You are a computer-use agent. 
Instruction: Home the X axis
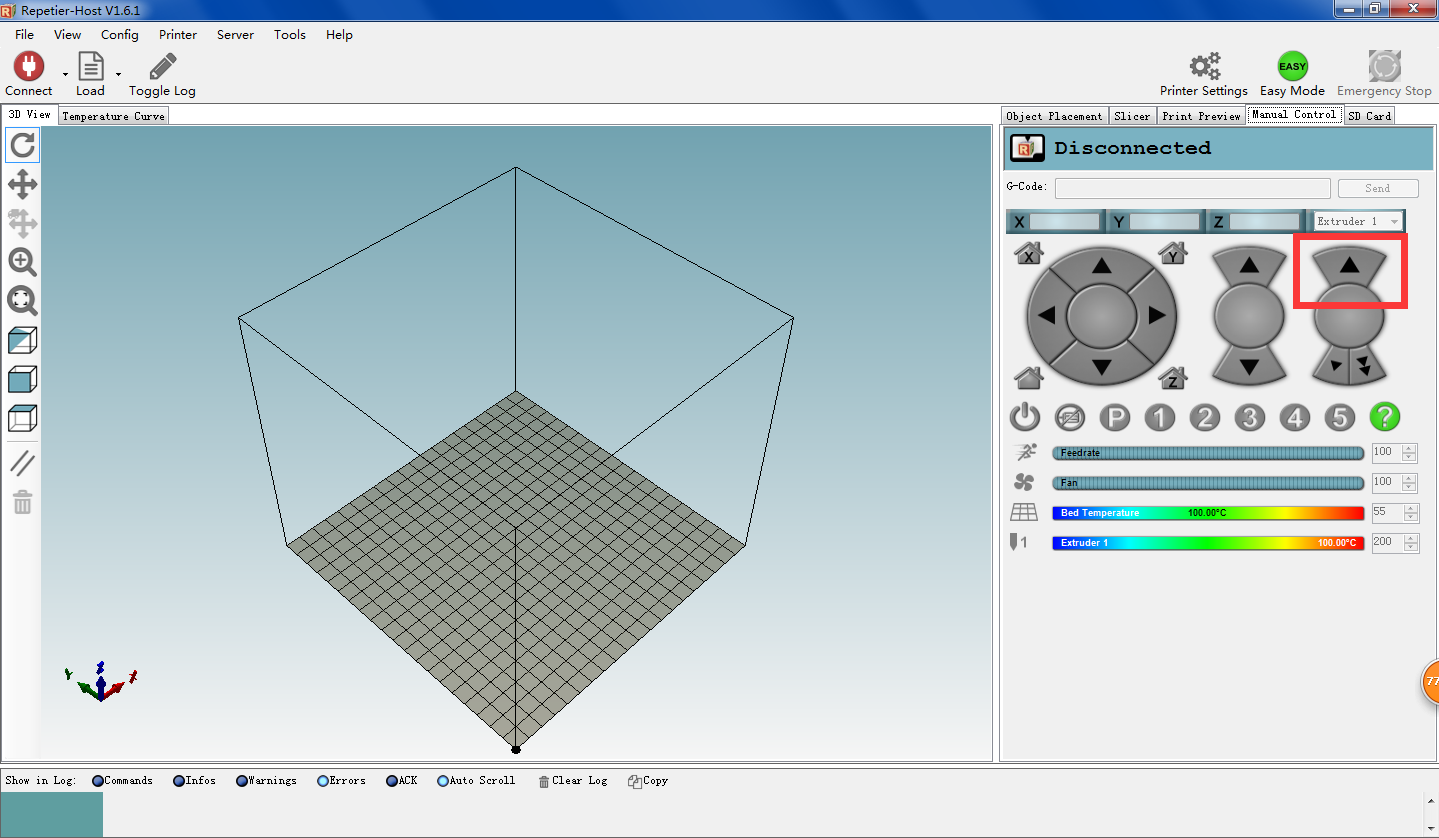pyautogui.click(x=1028, y=254)
